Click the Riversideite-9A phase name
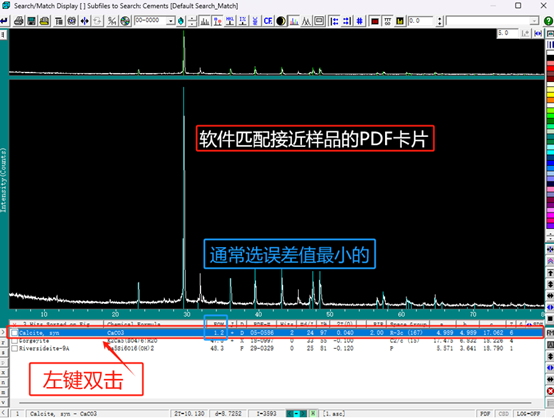Screen dimensions: 554x418 [x=44, y=348]
